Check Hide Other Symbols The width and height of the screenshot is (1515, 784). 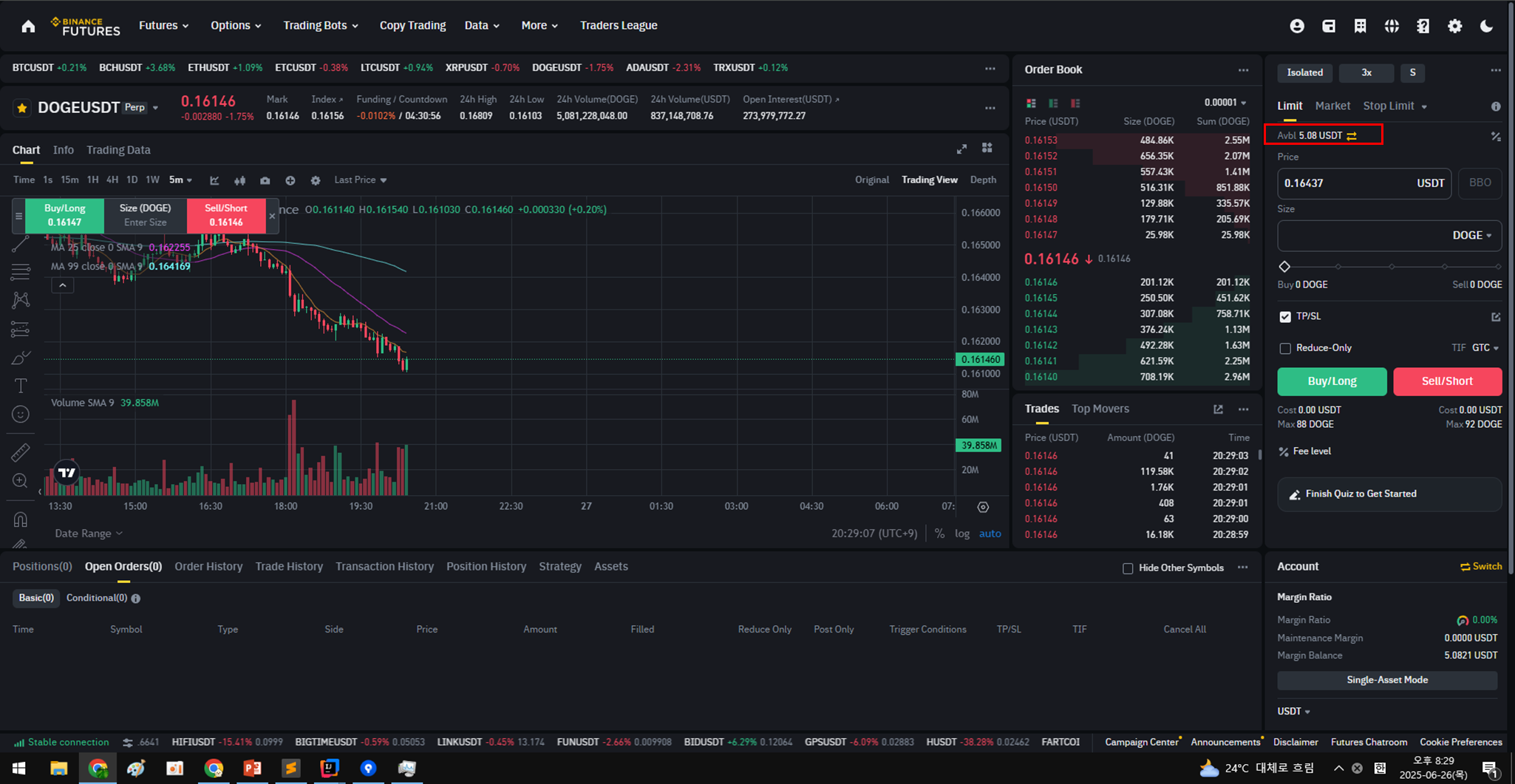pos(1128,568)
